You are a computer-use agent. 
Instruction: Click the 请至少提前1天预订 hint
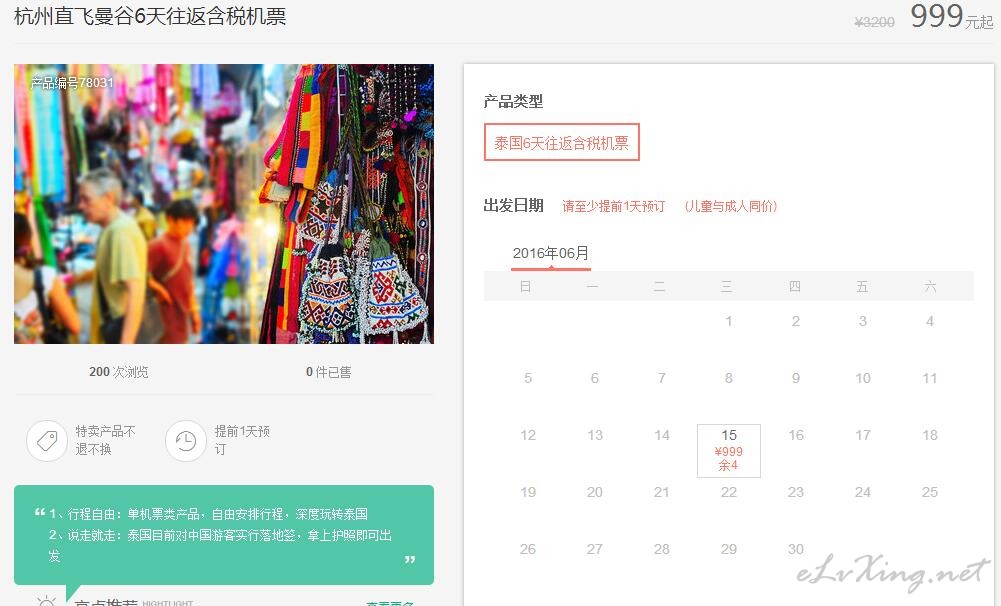pos(613,206)
